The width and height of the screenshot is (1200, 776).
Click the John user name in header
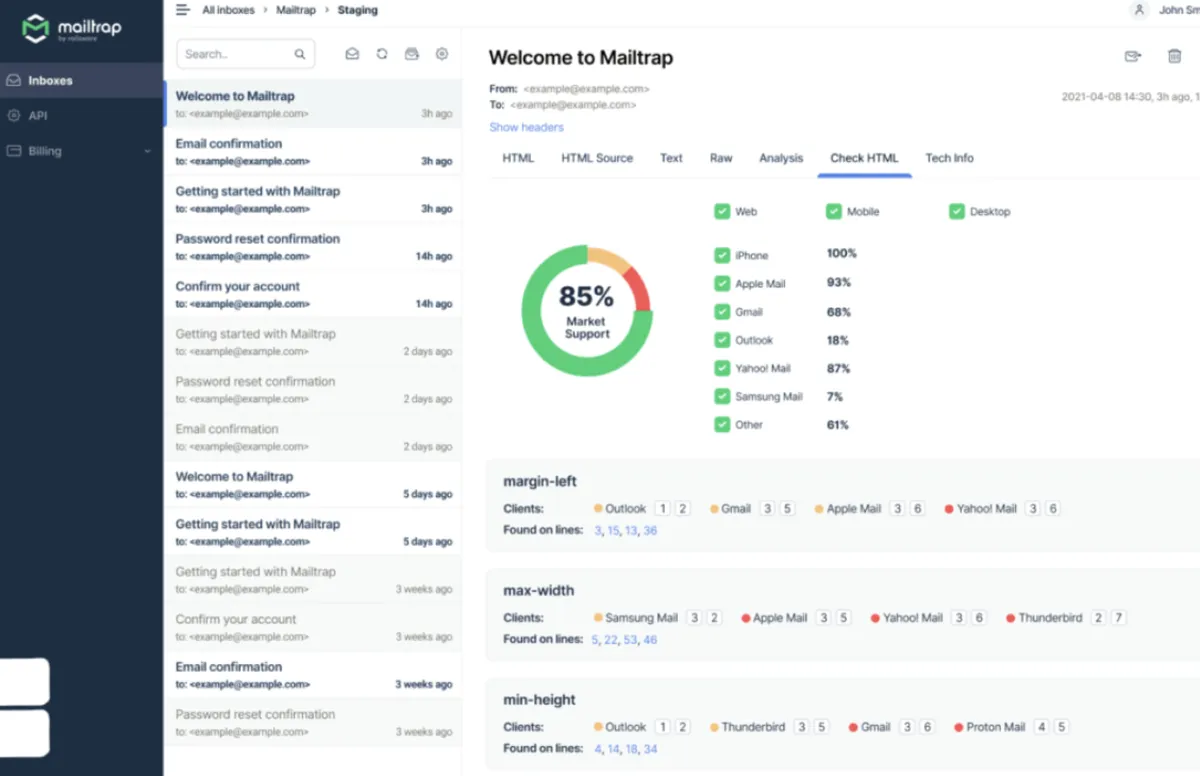click(1179, 10)
